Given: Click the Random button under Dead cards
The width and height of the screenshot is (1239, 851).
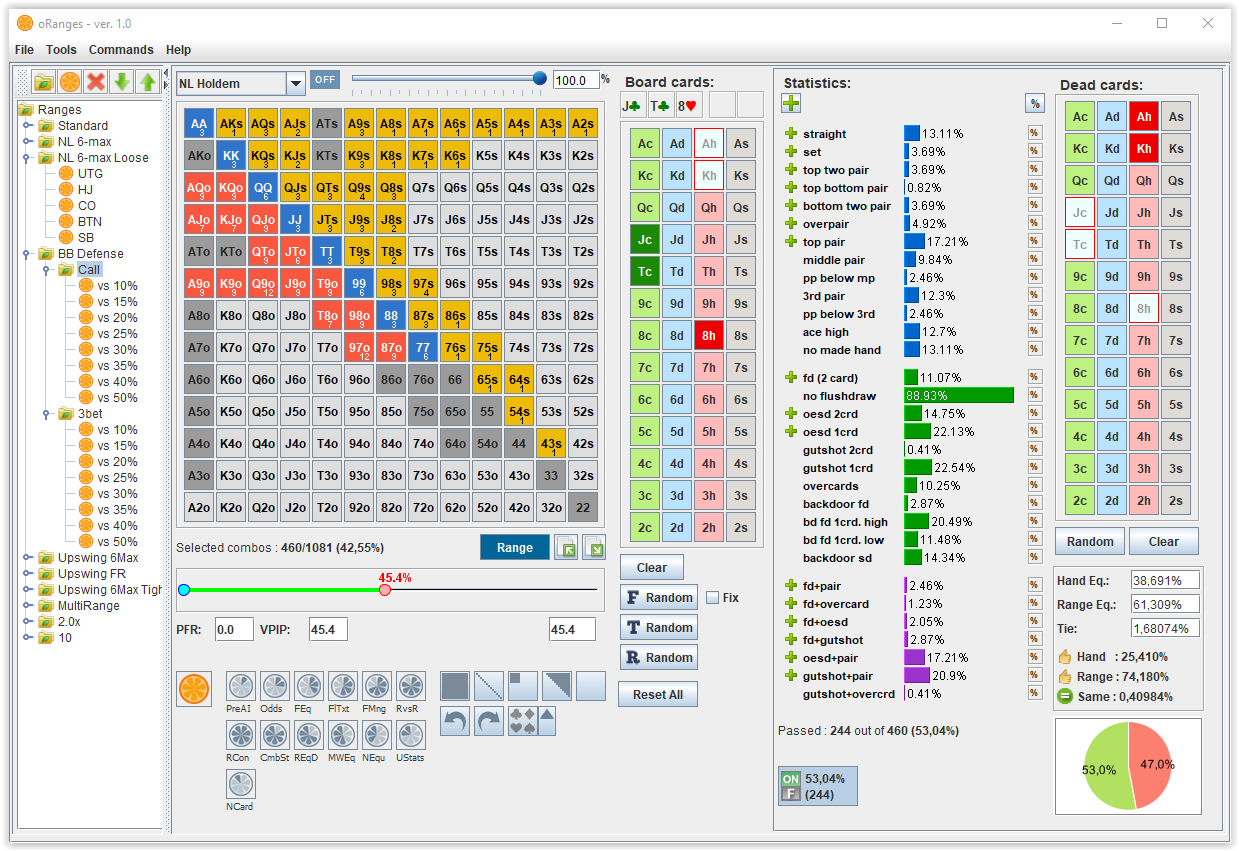Looking at the screenshot, I should tap(1090, 541).
